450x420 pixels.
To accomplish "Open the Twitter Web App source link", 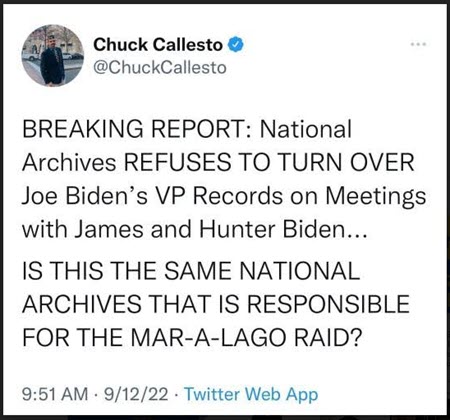I will coord(251,394).
